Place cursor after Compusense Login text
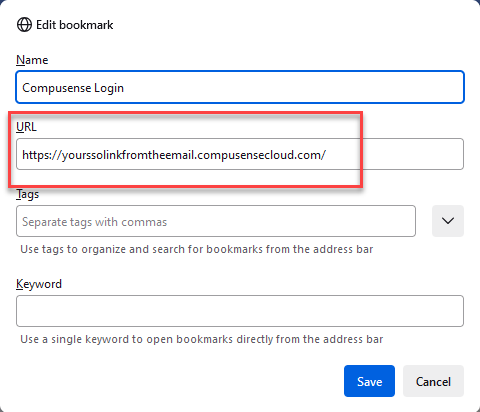Image resolution: width=480 pixels, height=412 pixels. tap(125, 88)
